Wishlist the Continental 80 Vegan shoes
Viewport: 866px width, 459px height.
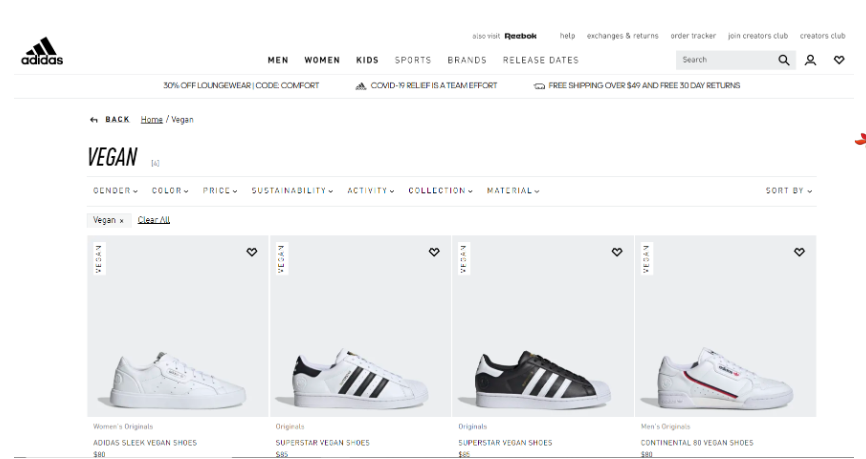(x=799, y=252)
